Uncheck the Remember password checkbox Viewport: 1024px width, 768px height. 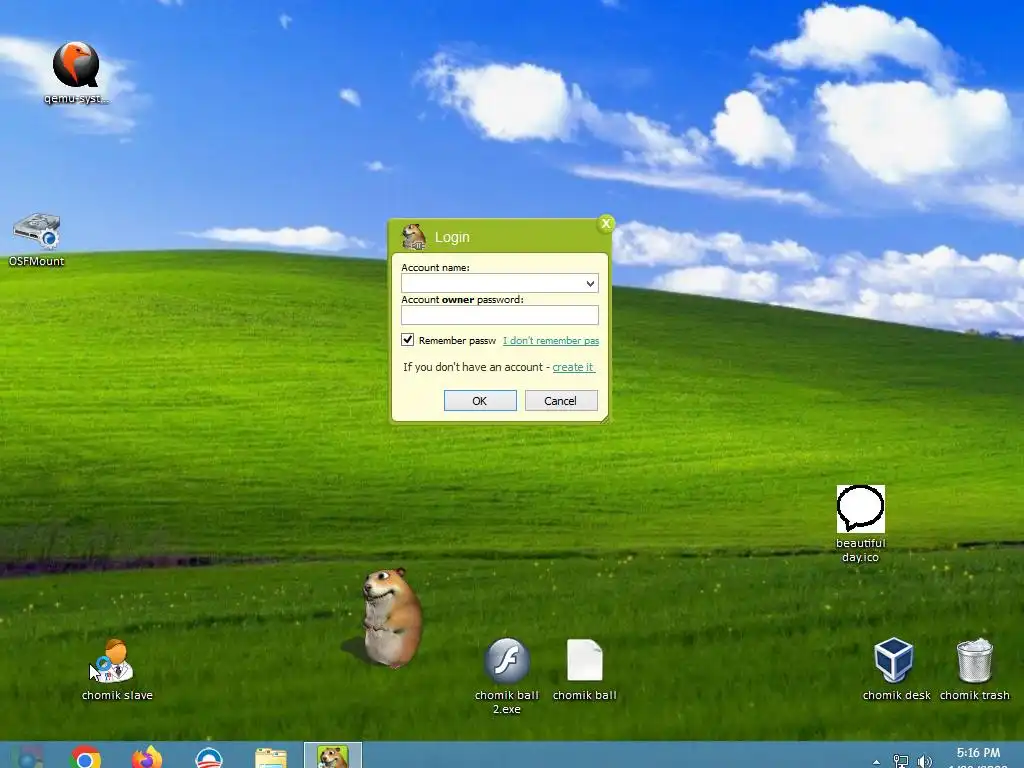click(408, 340)
